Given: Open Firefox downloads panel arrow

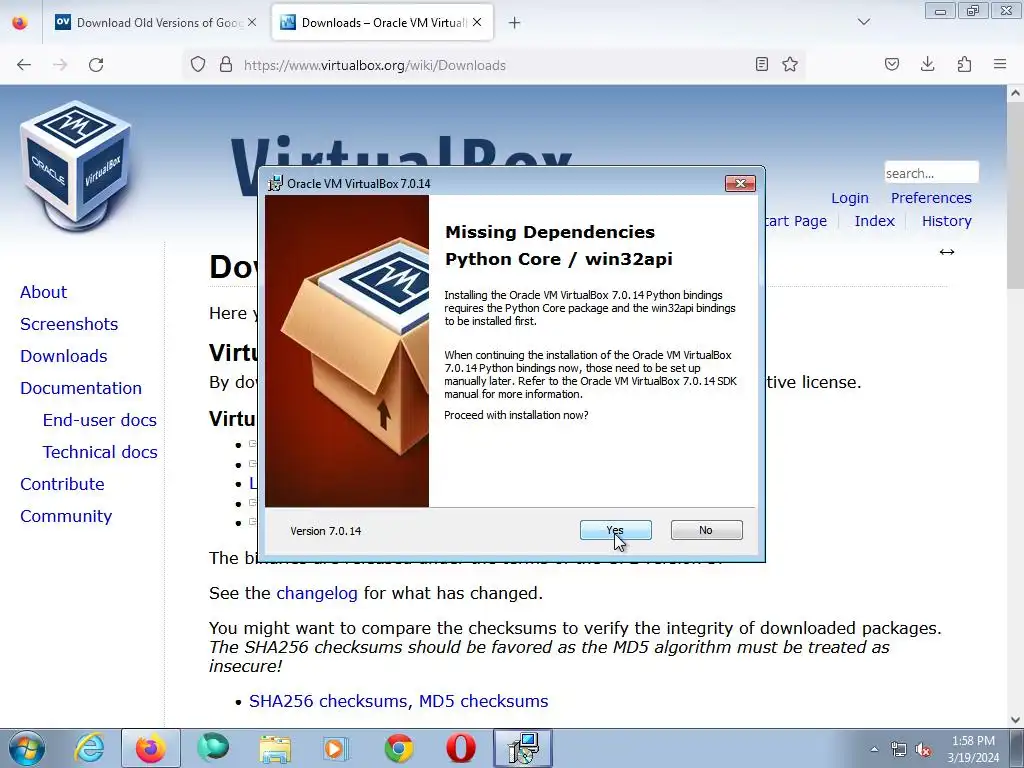Looking at the screenshot, I should (x=927, y=64).
